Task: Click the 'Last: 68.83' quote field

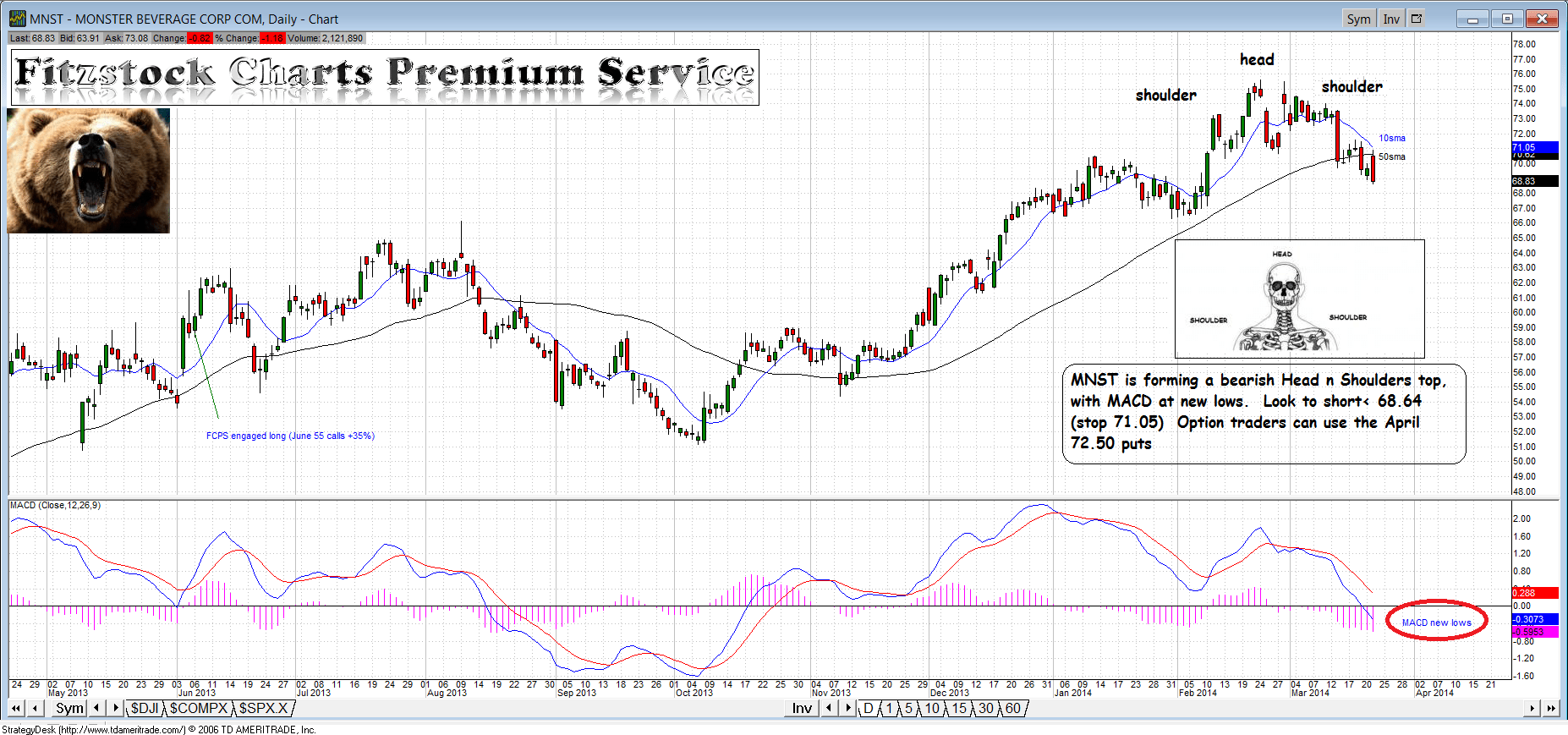Action: point(32,38)
